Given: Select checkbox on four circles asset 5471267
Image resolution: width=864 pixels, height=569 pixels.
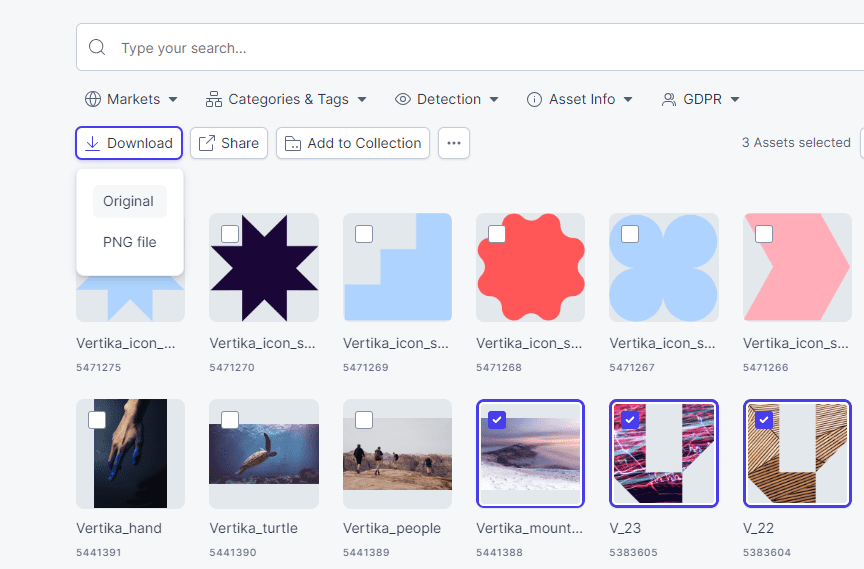Looking at the screenshot, I should tap(630, 234).
